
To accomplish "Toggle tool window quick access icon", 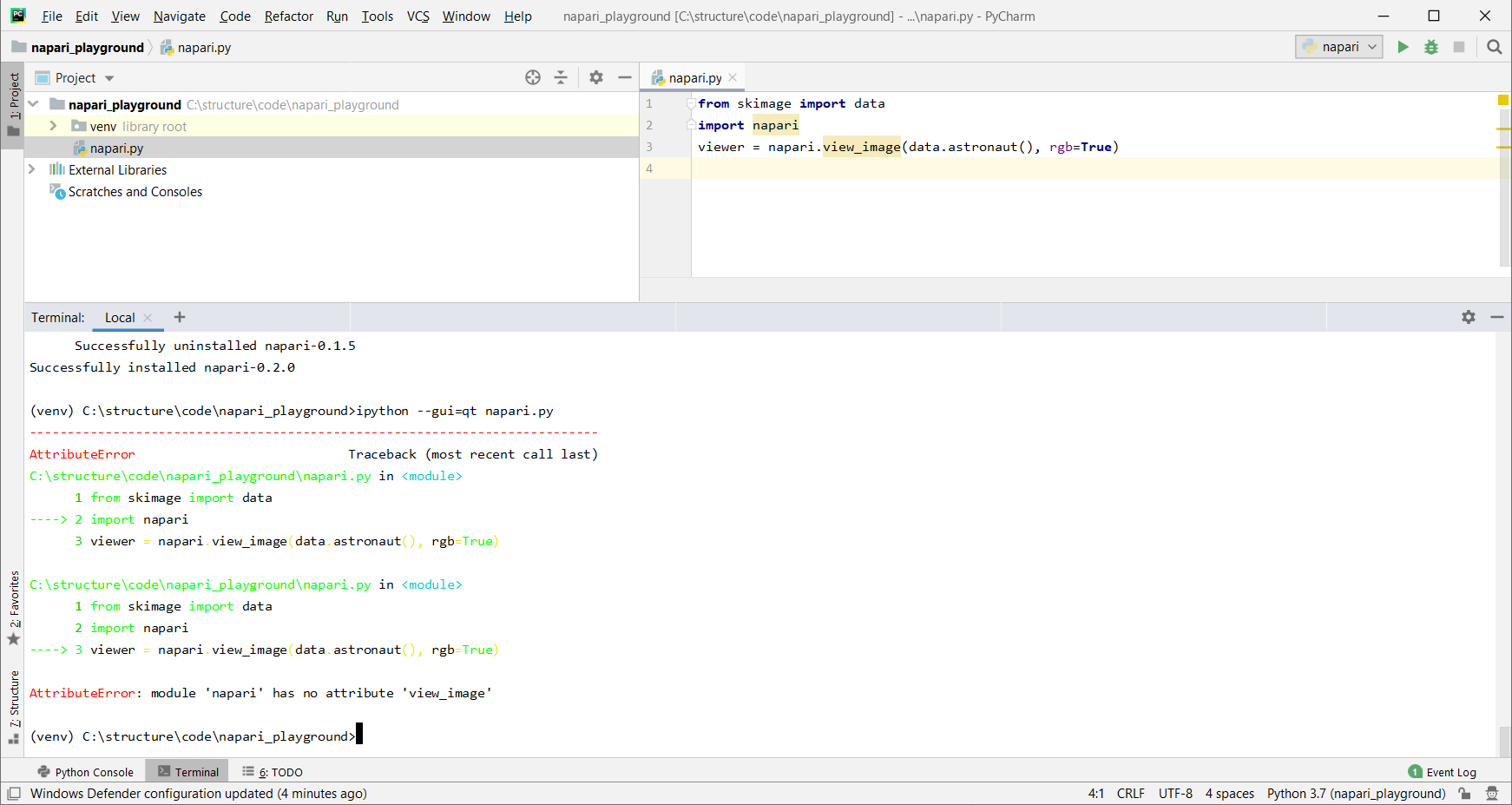I will point(14,793).
